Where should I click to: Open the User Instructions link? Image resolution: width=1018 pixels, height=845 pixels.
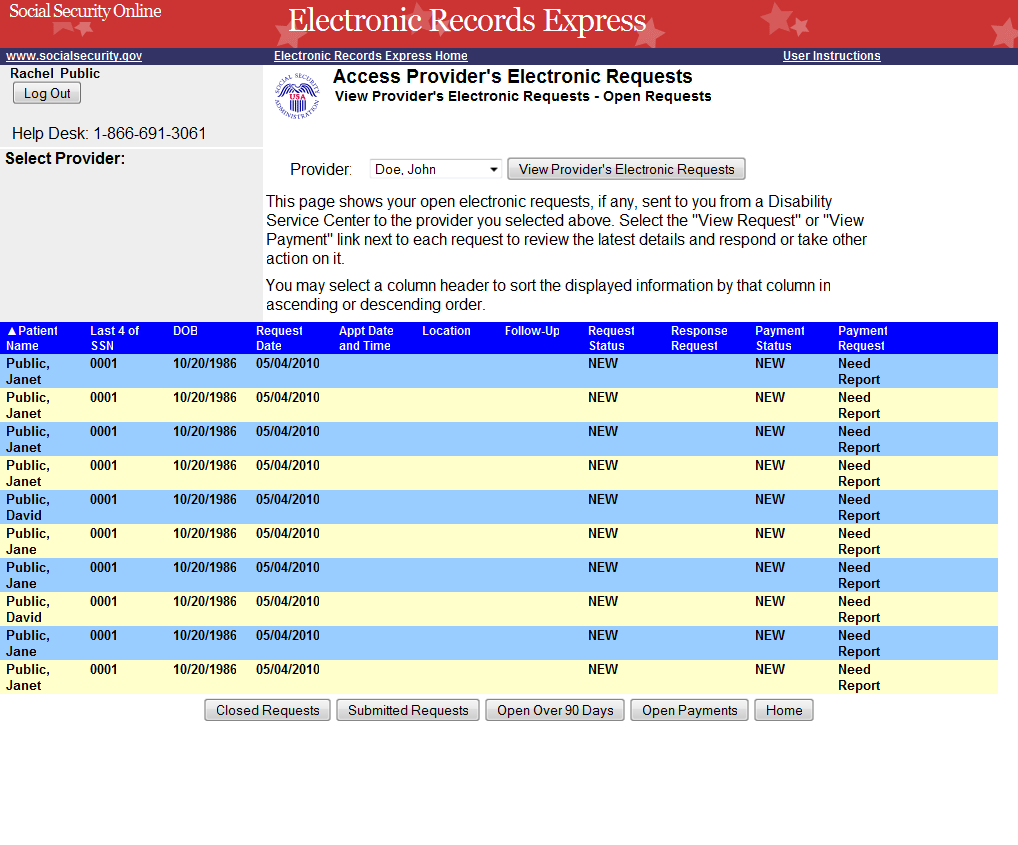coord(832,56)
